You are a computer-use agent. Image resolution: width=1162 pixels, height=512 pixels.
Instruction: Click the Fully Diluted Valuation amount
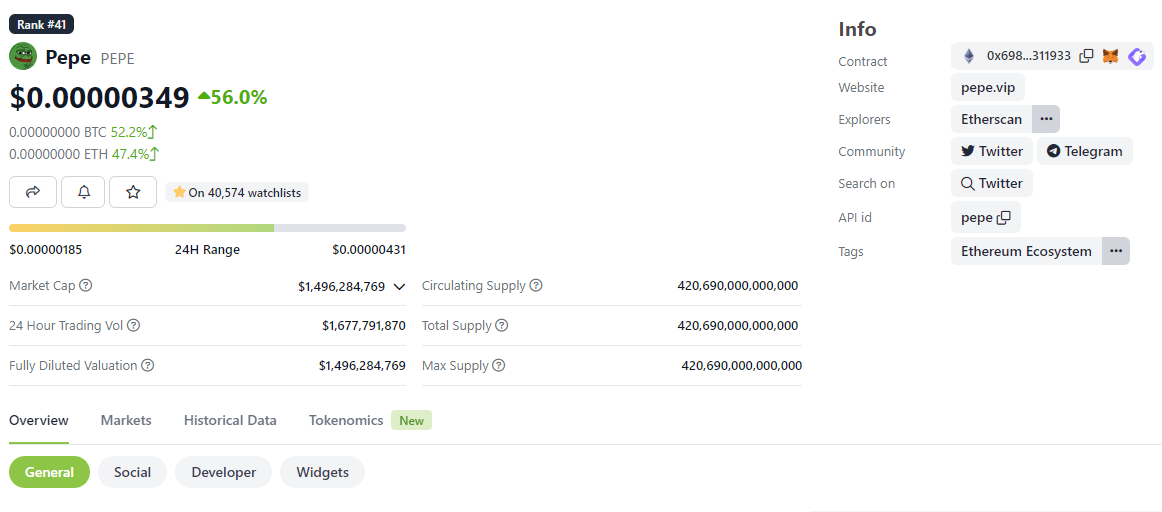[362, 365]
